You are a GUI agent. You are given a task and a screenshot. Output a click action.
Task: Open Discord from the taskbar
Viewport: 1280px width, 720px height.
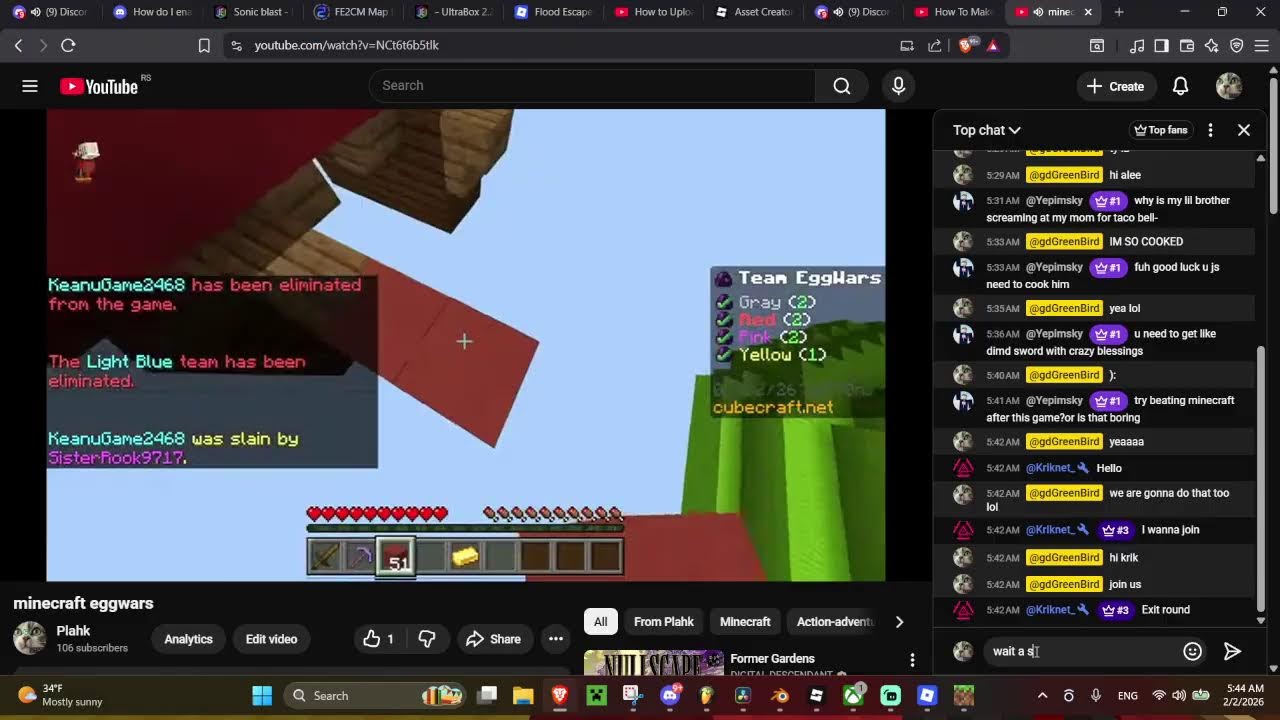click(x=671, y=696)
